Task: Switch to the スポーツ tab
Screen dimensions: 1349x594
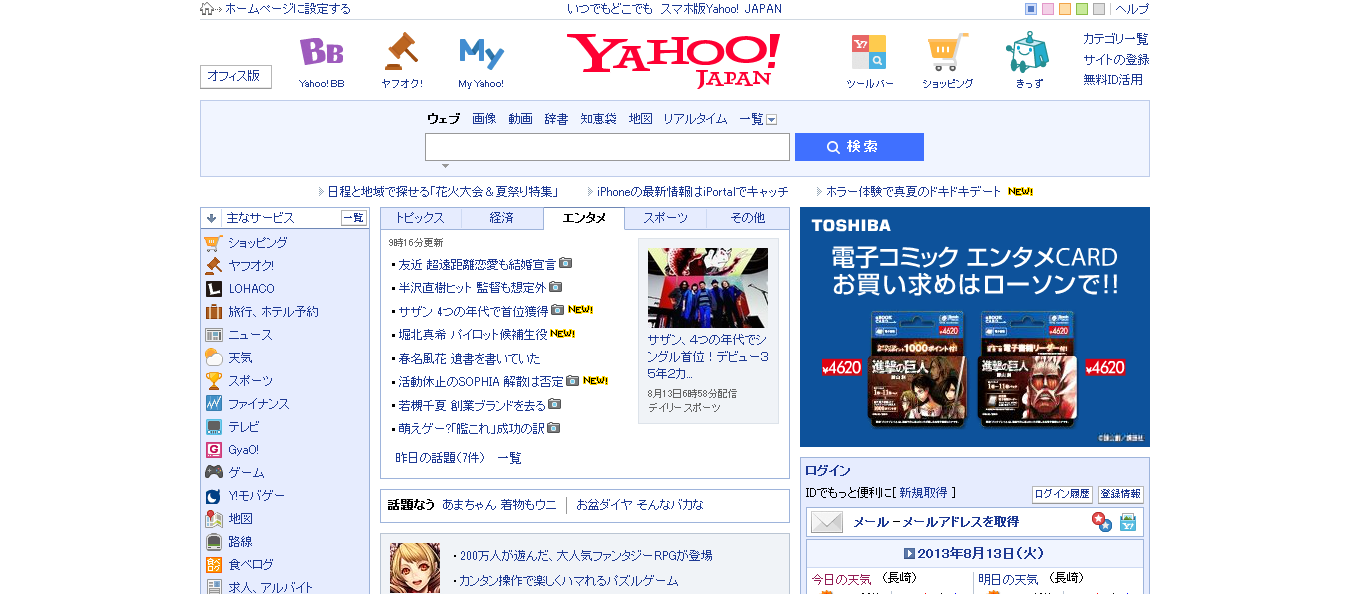Action: [x=665, y=218]
